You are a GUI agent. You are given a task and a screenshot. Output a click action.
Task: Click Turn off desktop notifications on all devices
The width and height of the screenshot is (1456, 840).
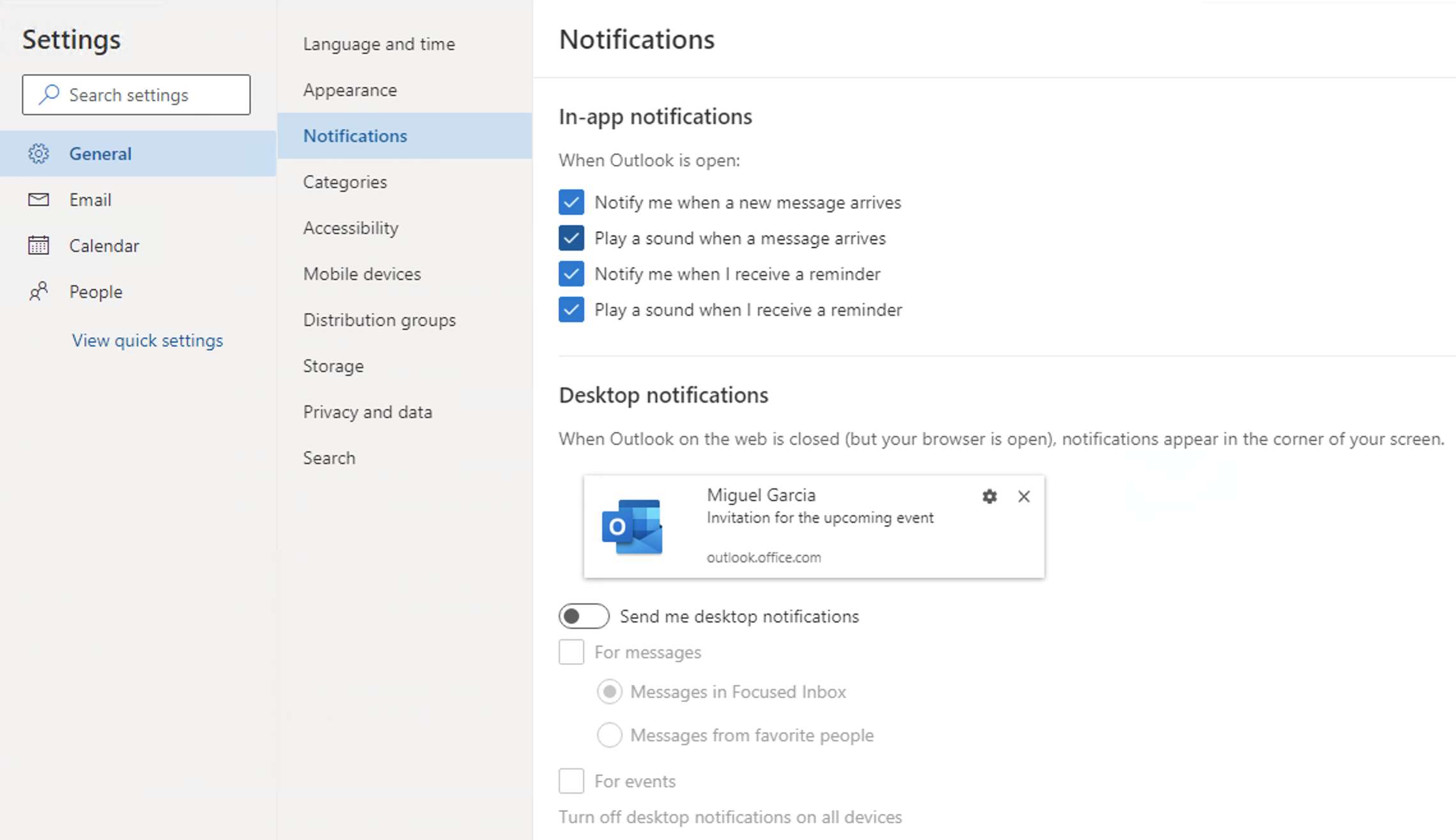click(730, 817)
